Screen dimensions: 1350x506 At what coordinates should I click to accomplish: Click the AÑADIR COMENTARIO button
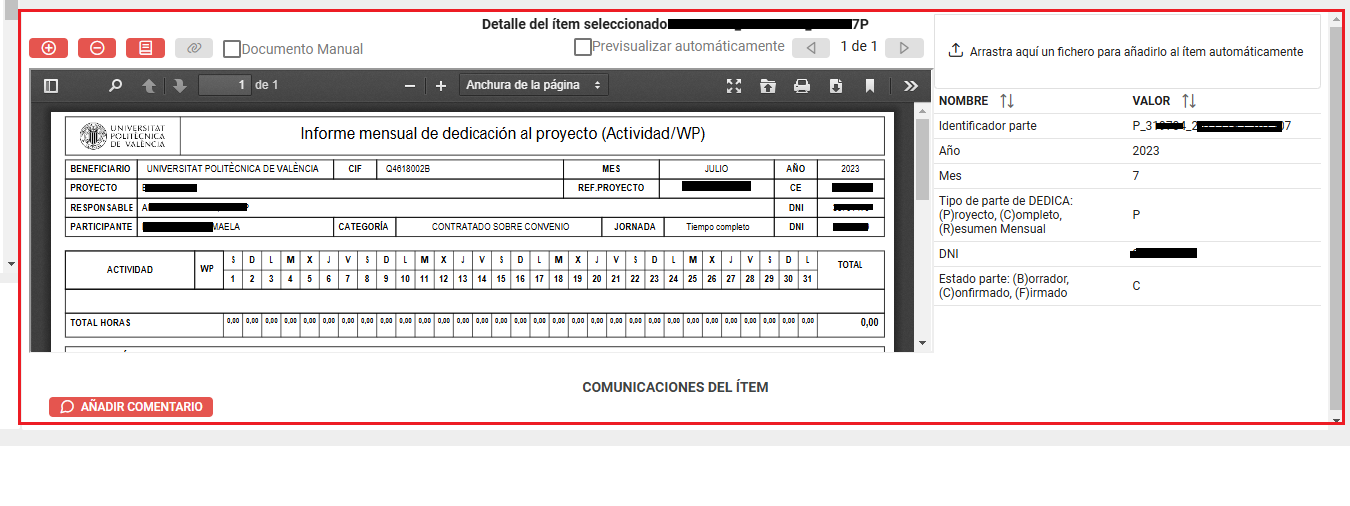pos(131,407)
